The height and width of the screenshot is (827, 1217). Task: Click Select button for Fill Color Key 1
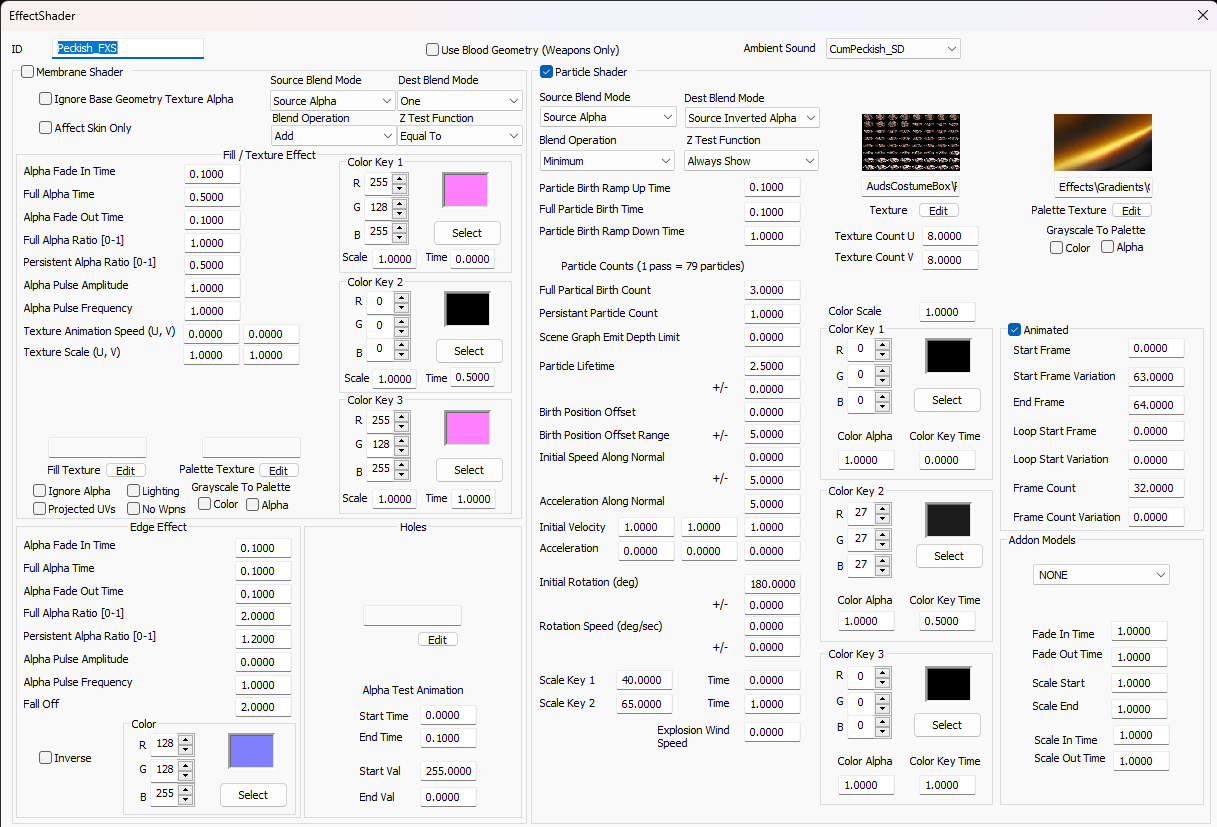(x=467, y=233)
